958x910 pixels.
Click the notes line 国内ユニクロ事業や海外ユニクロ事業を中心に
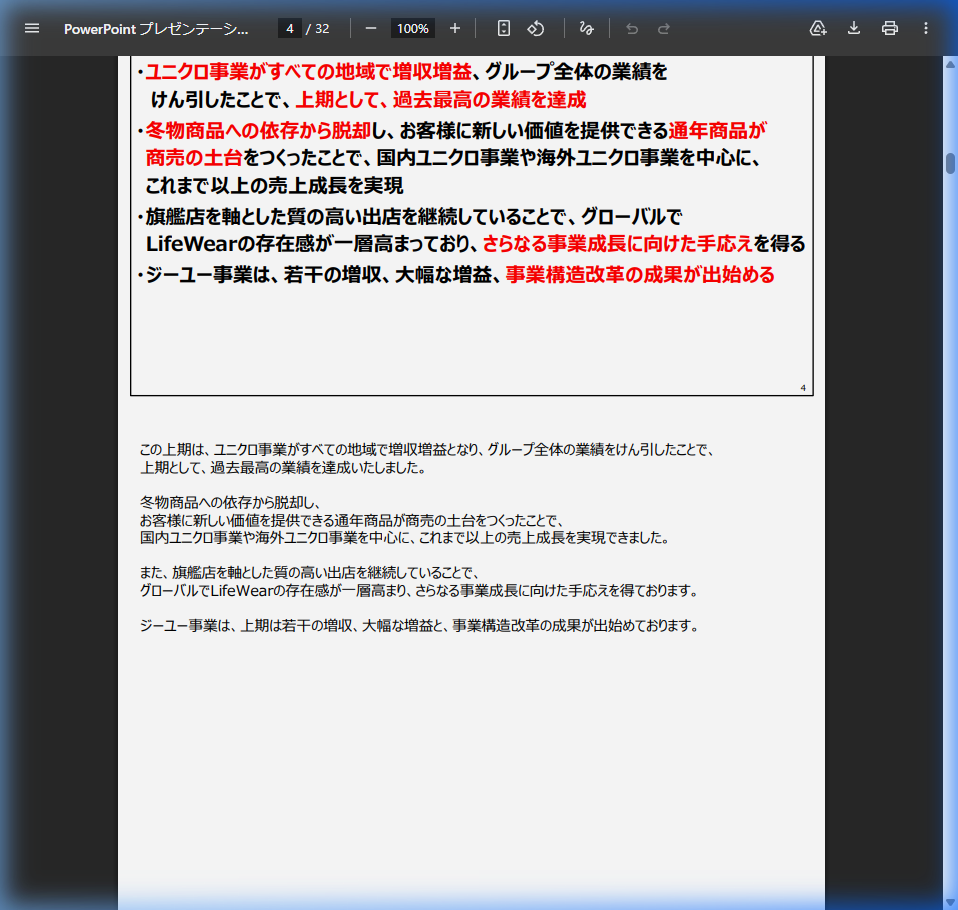pos(405,538)
